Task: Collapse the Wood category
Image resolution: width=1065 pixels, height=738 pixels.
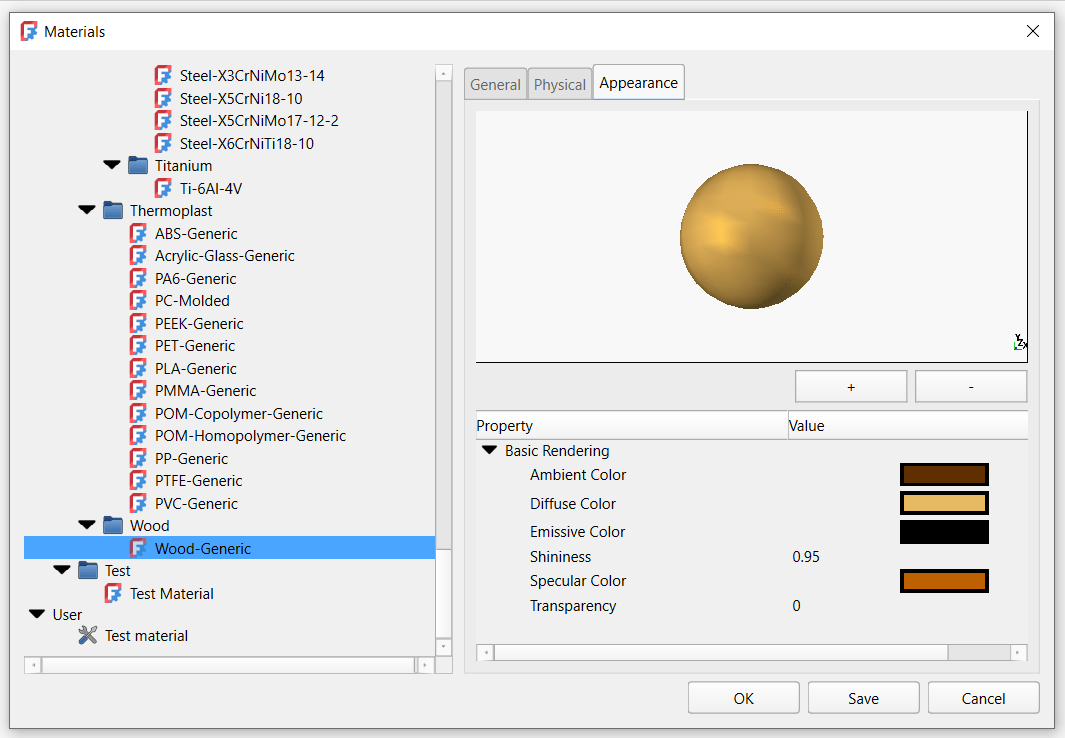Action: pos(86,525)
